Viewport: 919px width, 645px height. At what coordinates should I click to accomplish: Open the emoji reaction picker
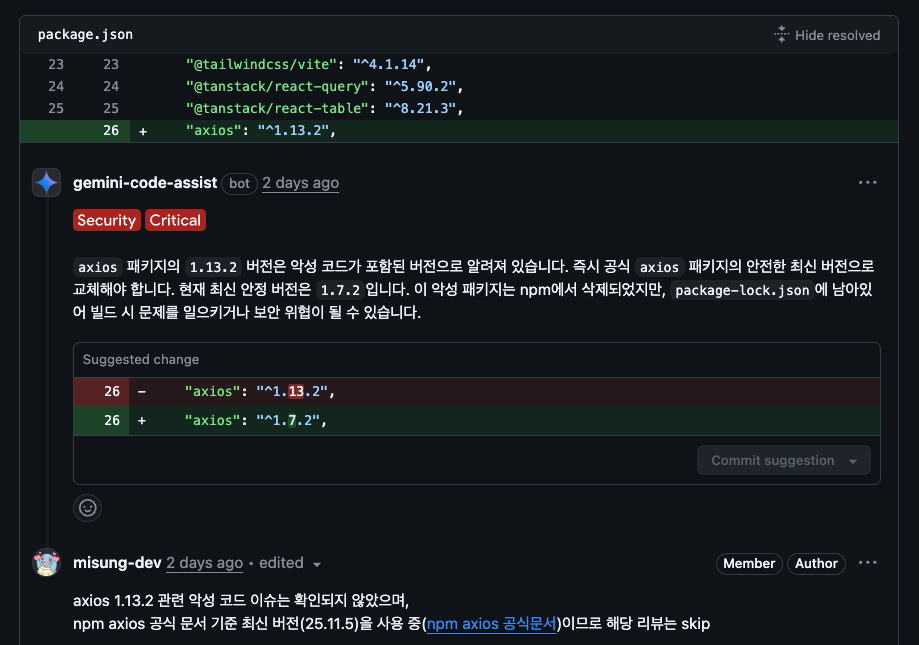pyautogui.click(x=88, y=508)
